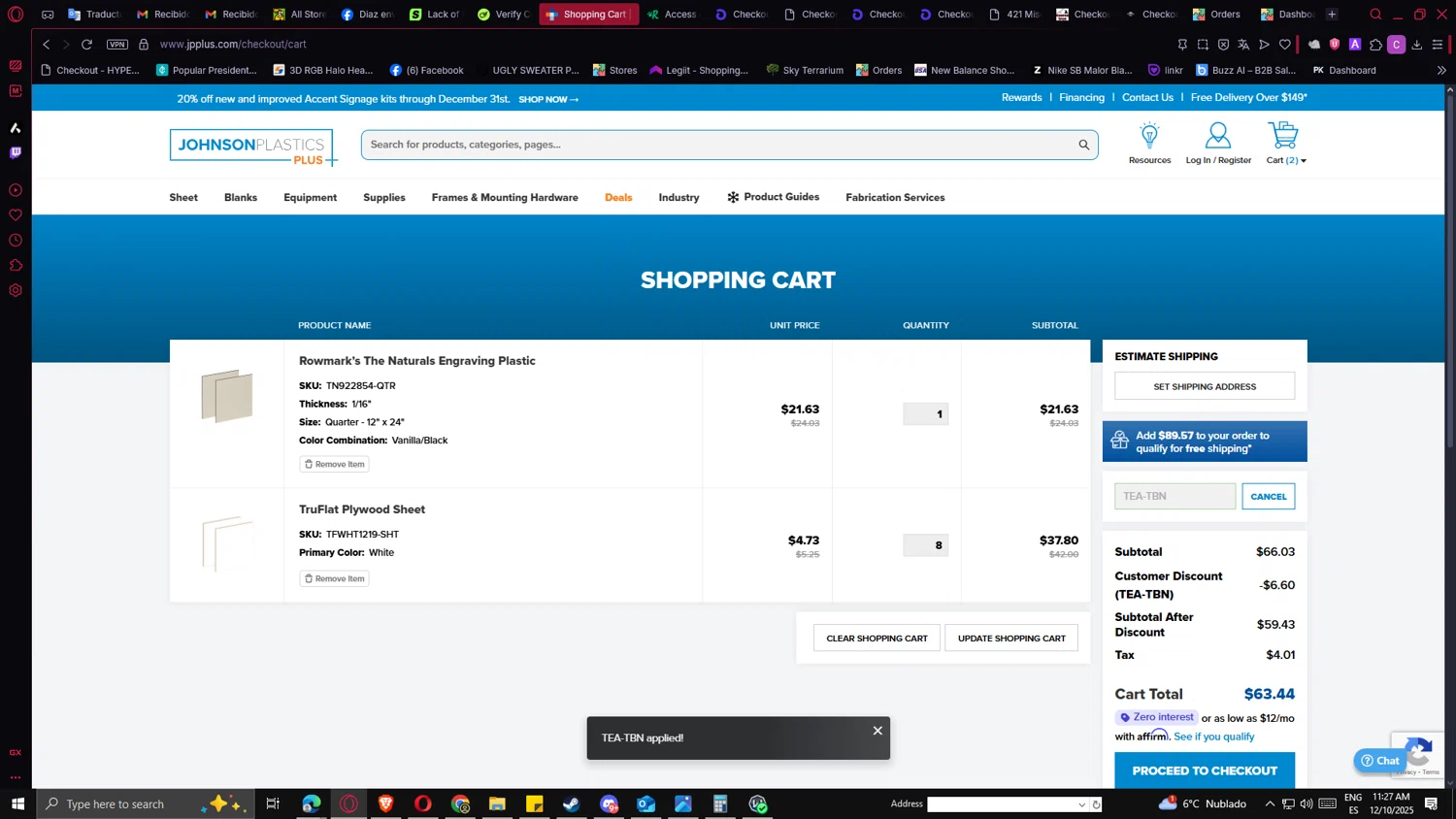Open Contact Us link
1456x819 pixels.
click(1147, 98)
